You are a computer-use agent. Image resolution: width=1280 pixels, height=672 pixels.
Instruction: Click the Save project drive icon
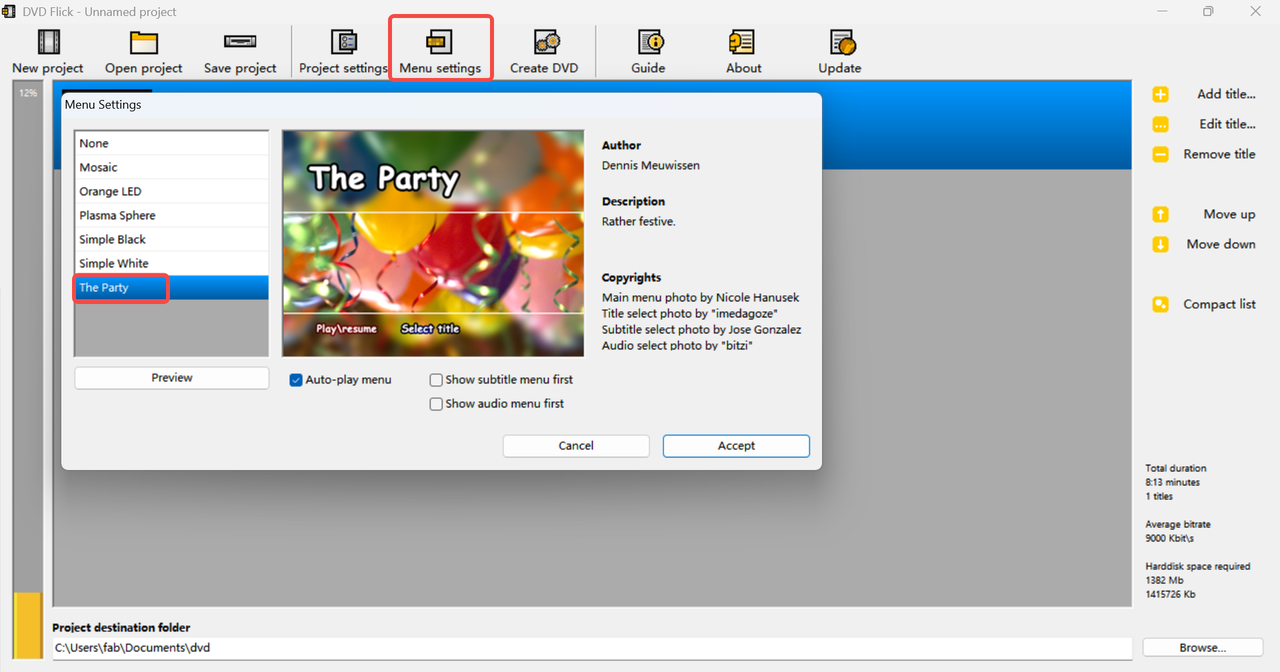click(x=240, y=42)
